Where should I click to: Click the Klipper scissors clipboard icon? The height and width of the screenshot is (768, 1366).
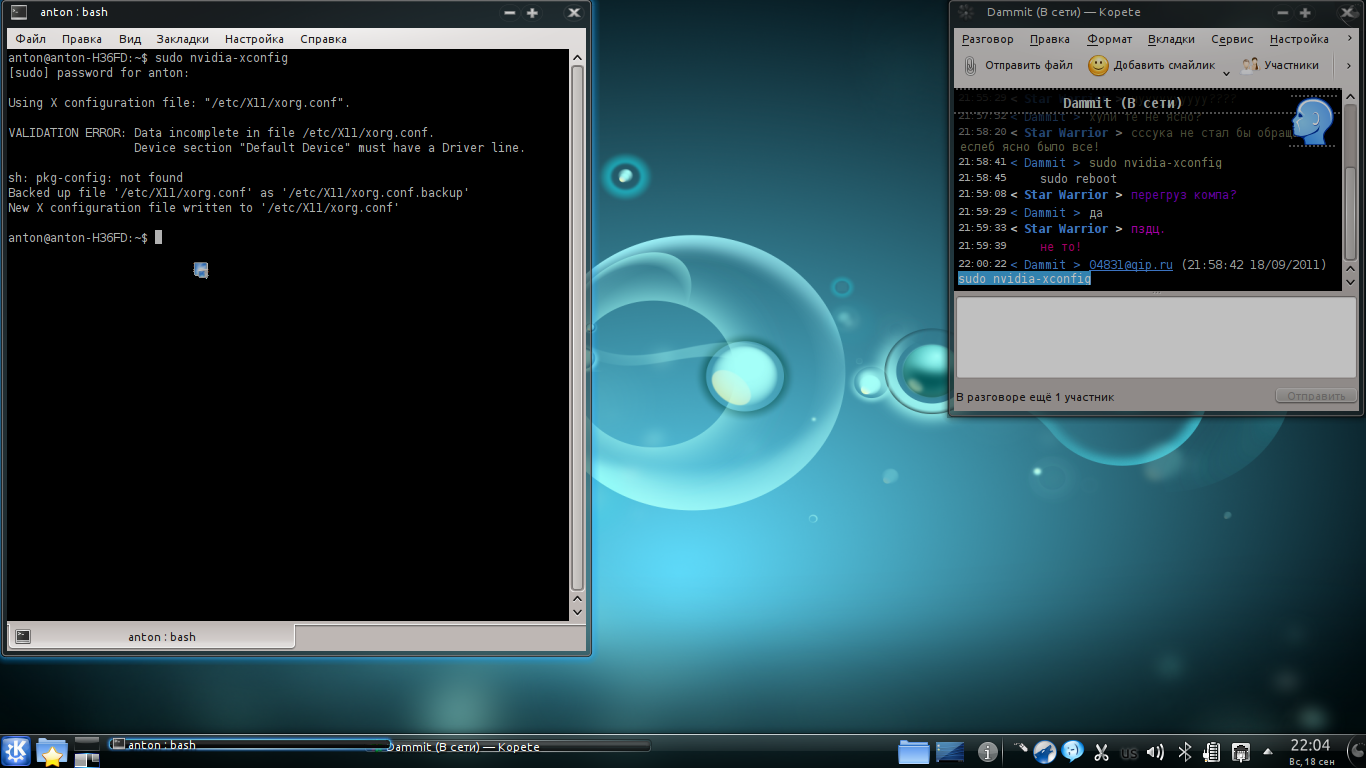pyautogui.click(x=1101, y=752)
